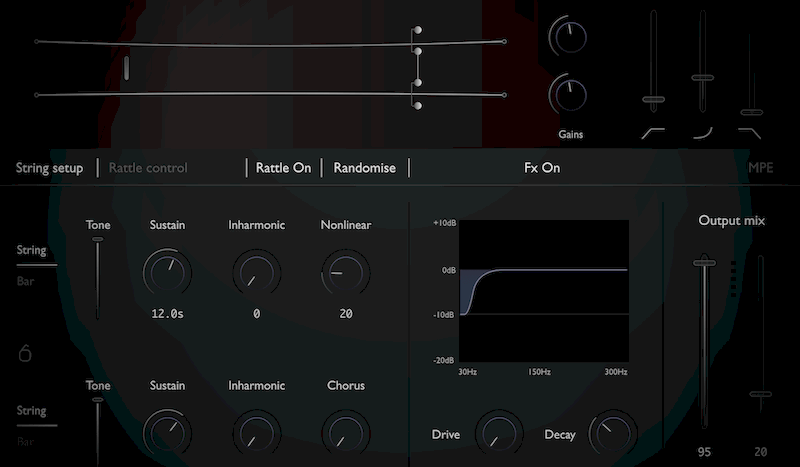Click the pickup handle just below the upper string
Viewport: 800px width, 467px height.
[x=418, y=52]
